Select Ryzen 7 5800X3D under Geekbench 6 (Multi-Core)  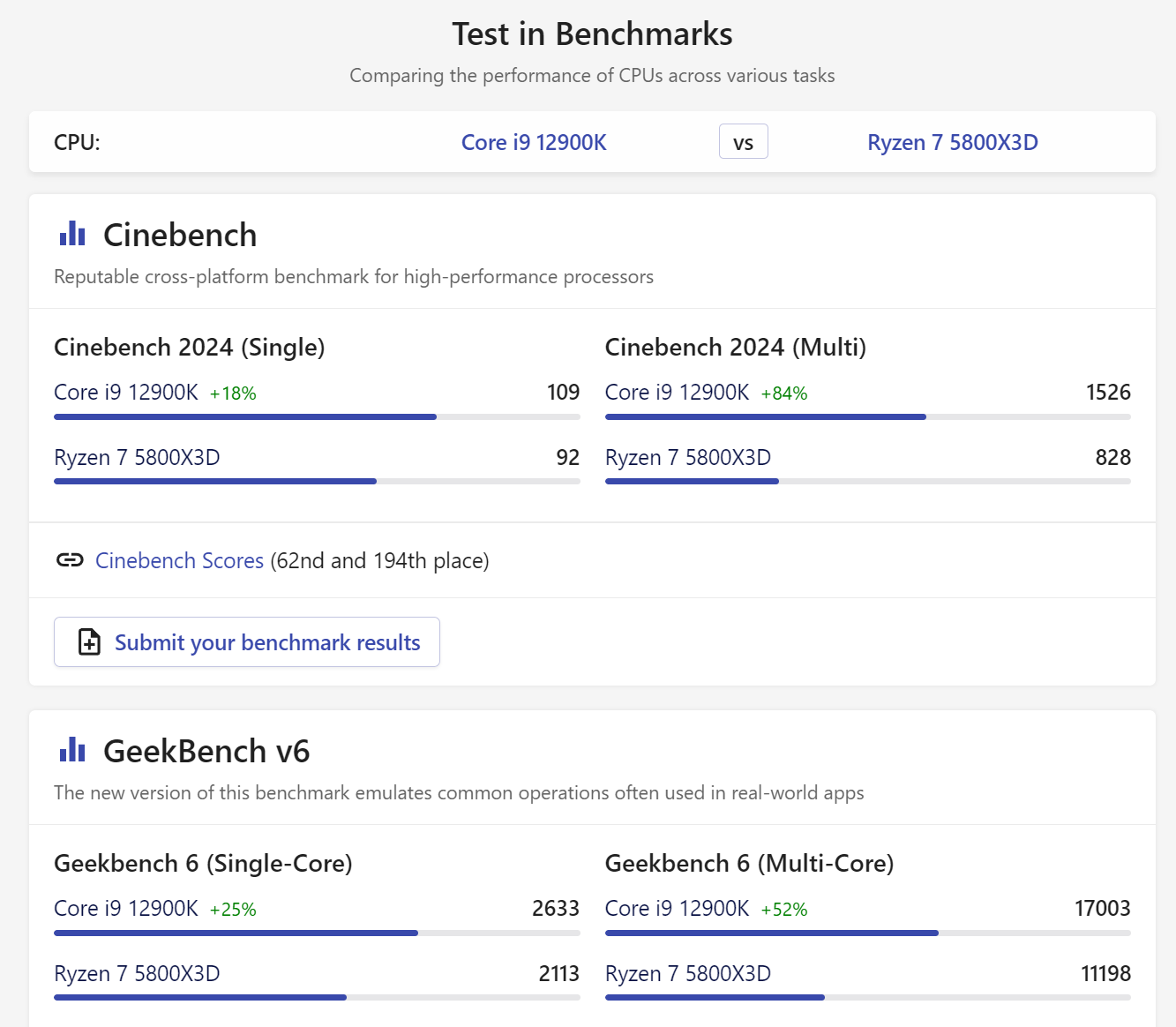tap(688, 973)
